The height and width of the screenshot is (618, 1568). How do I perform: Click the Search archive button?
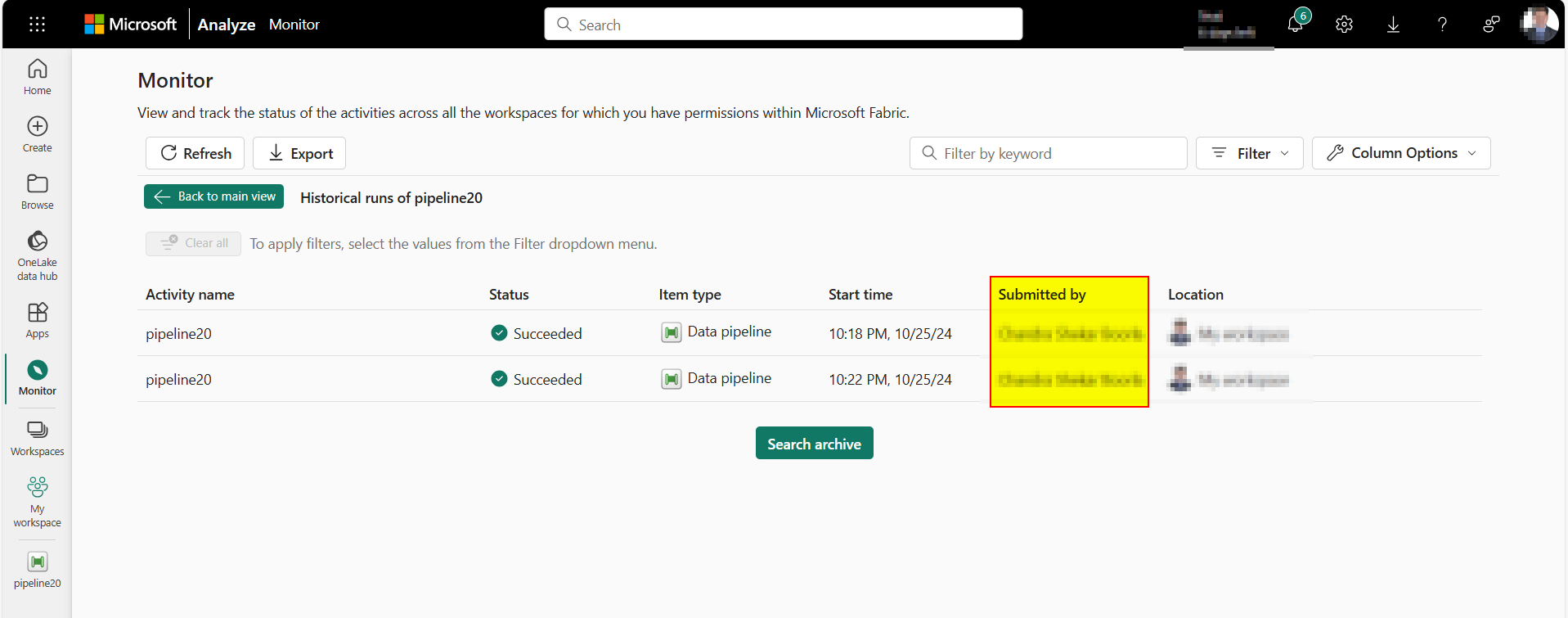pyautogui.click(x=815, y=443)
